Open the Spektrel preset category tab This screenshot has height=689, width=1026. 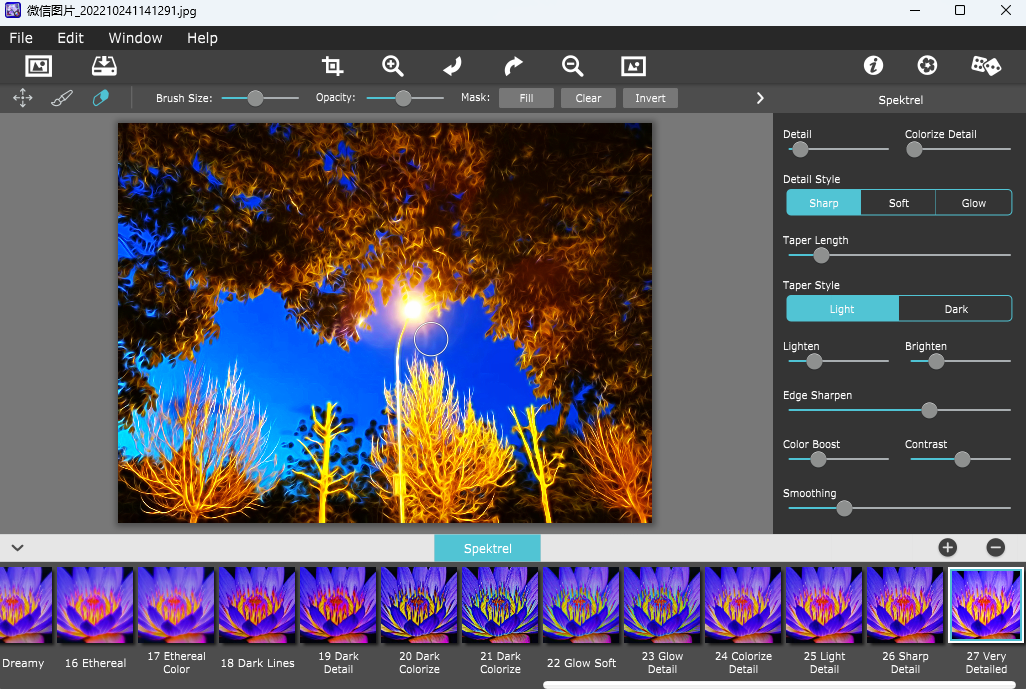(x=487, y=548)
